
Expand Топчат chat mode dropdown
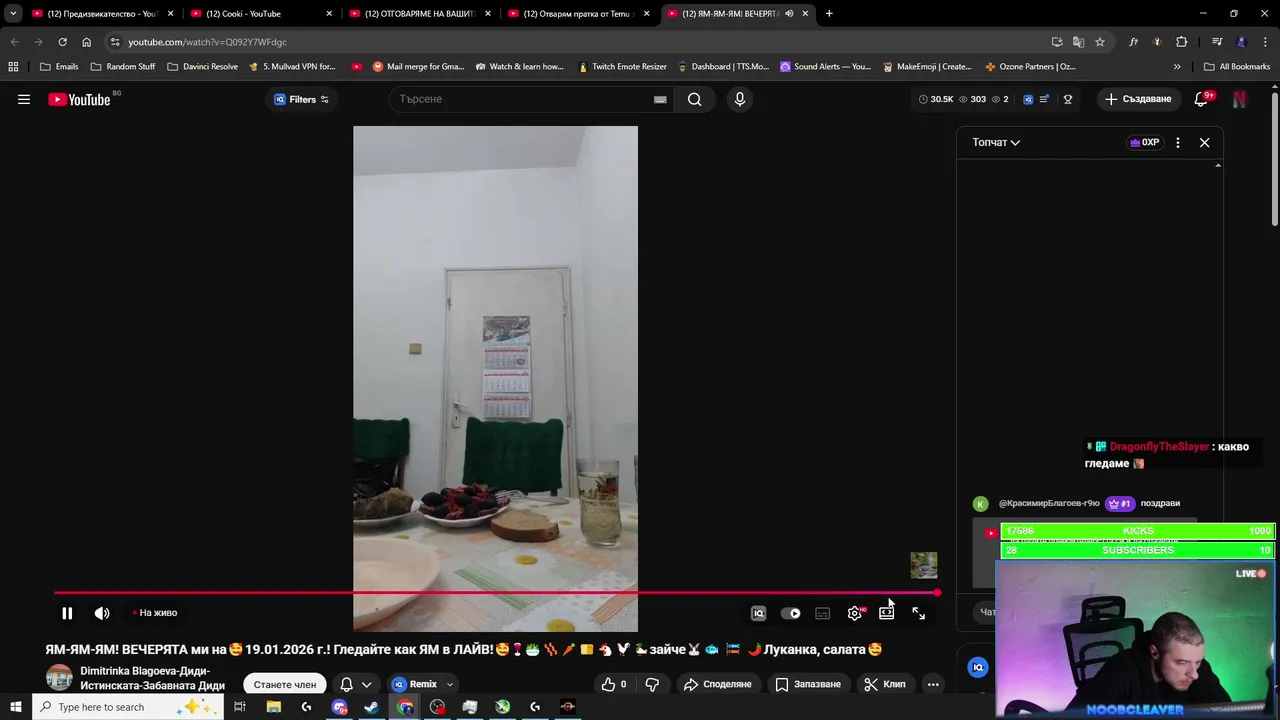pyautogui.click(x=996, y=142)
